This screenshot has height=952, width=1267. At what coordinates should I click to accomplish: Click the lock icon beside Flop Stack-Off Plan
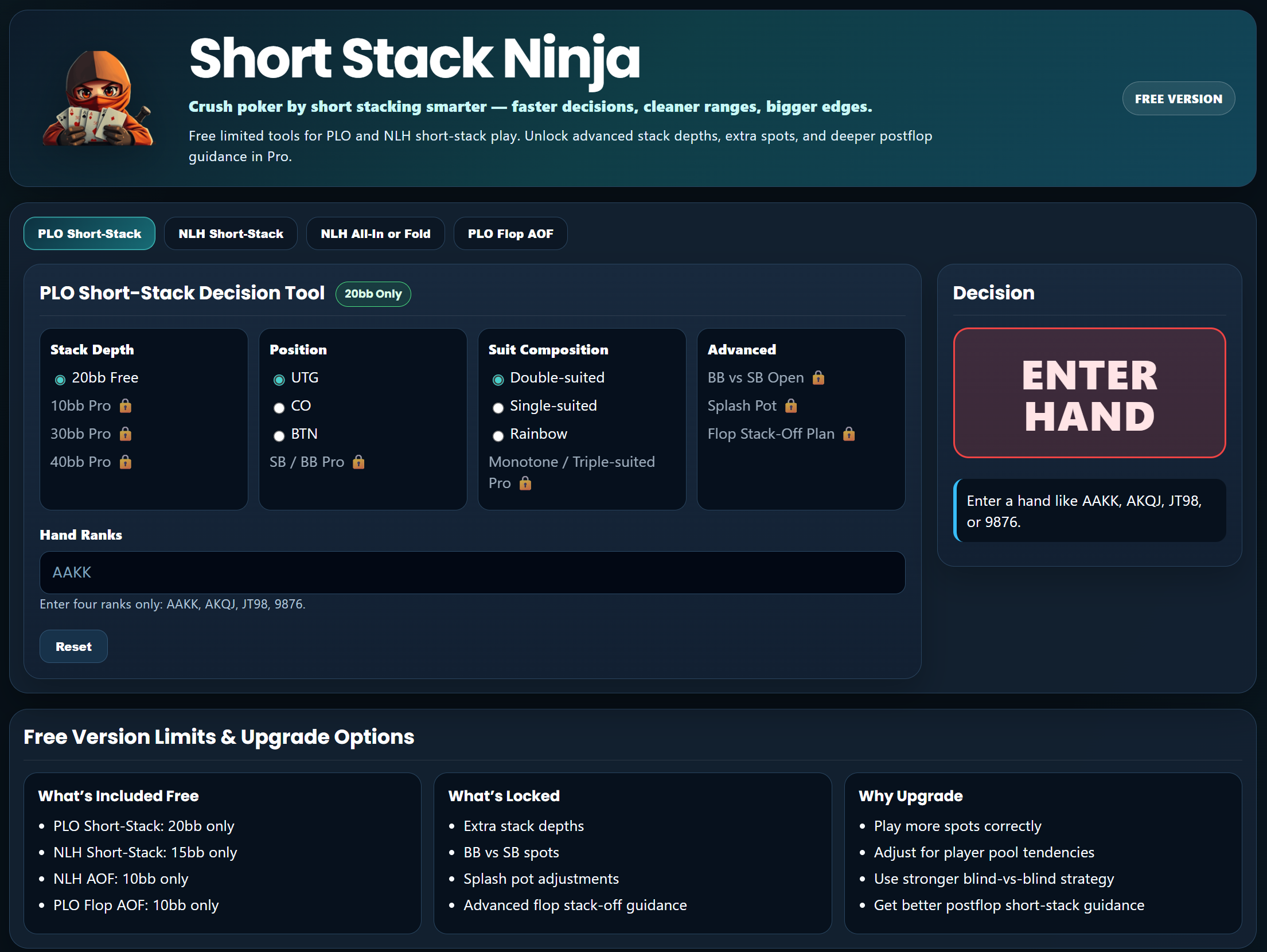pyautogui.click(x=849, y=434)
